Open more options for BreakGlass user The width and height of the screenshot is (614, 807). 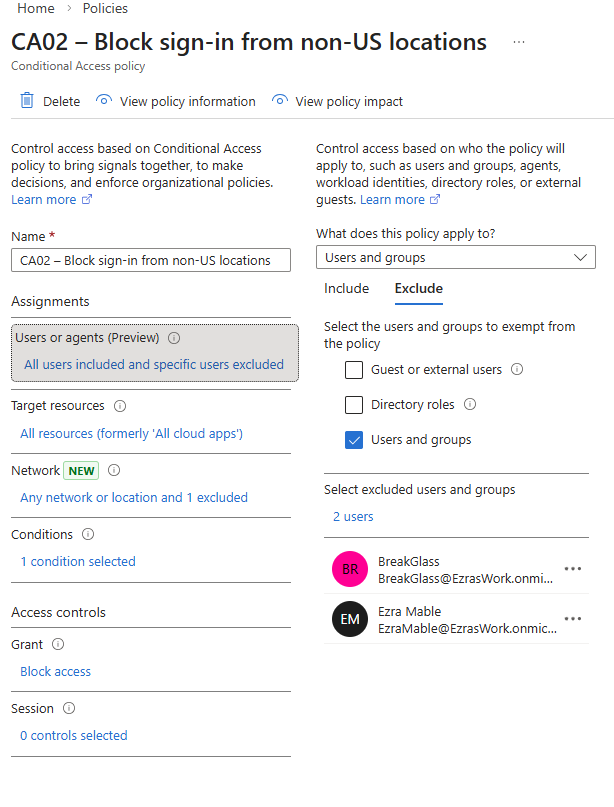(572, 569)
